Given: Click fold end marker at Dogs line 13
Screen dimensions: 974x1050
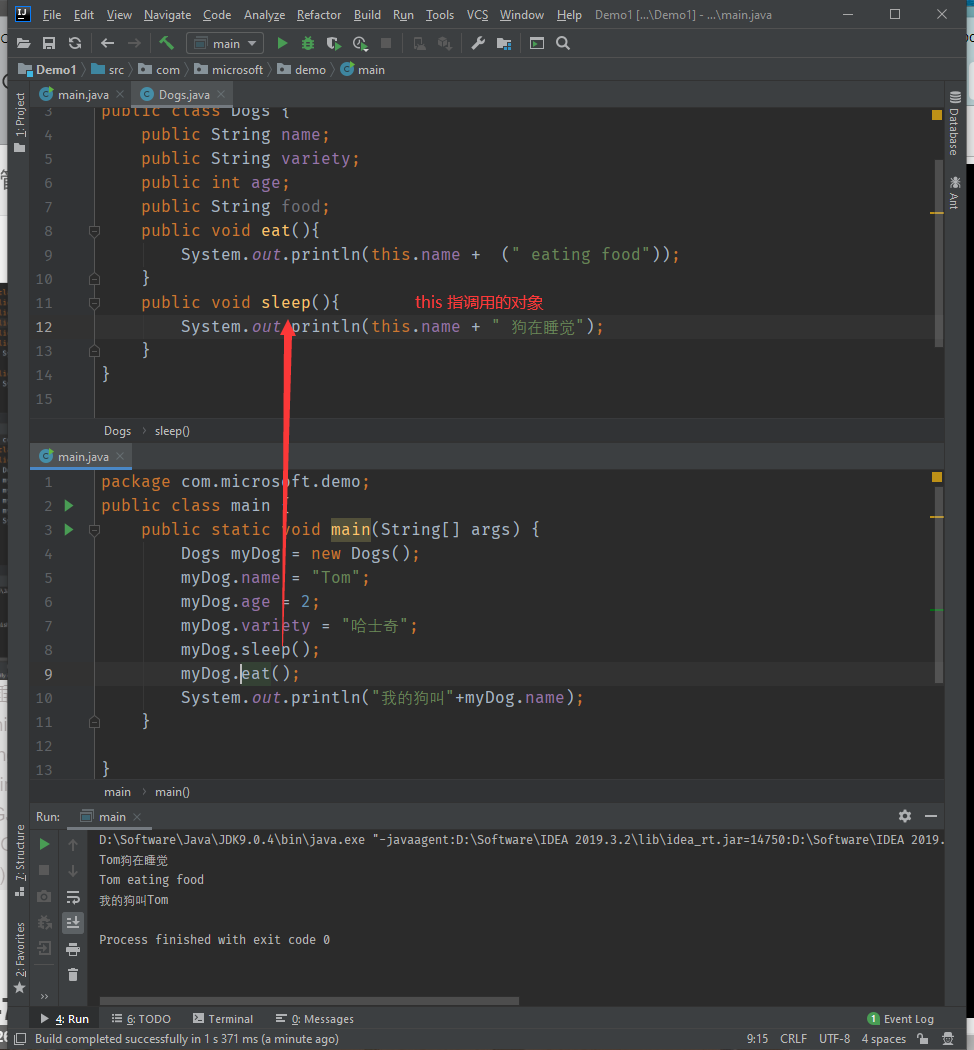Looking at the screenshot, I should (94, 351).
